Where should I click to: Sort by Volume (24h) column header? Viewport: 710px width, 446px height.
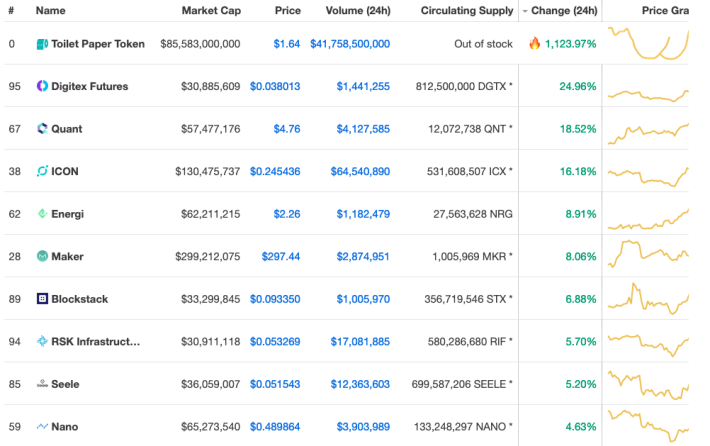358,10
